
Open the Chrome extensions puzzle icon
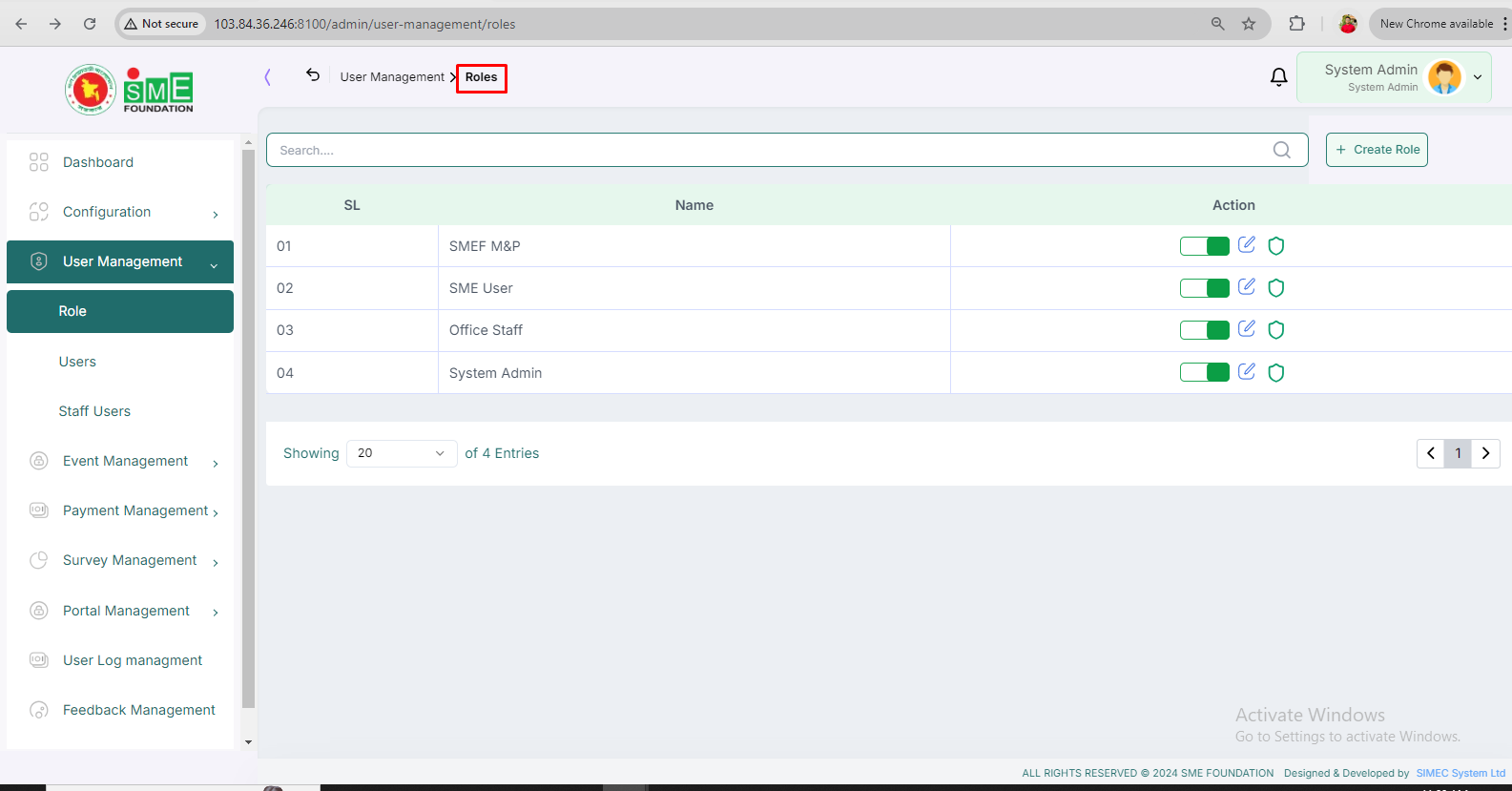pyautogui.click(x=1296, y=24)
